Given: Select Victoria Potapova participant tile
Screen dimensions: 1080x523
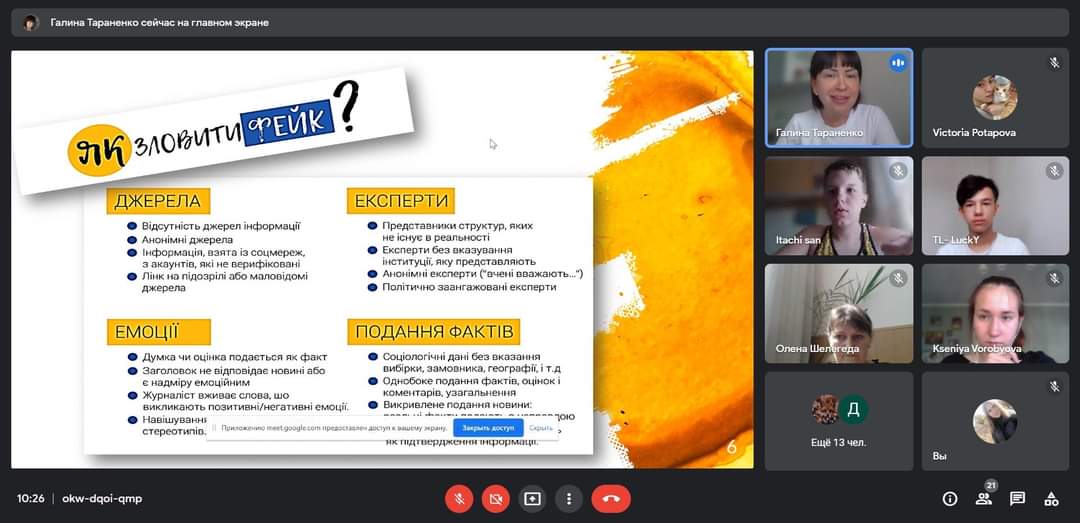Looking at the screenshot, I should 995,97.
